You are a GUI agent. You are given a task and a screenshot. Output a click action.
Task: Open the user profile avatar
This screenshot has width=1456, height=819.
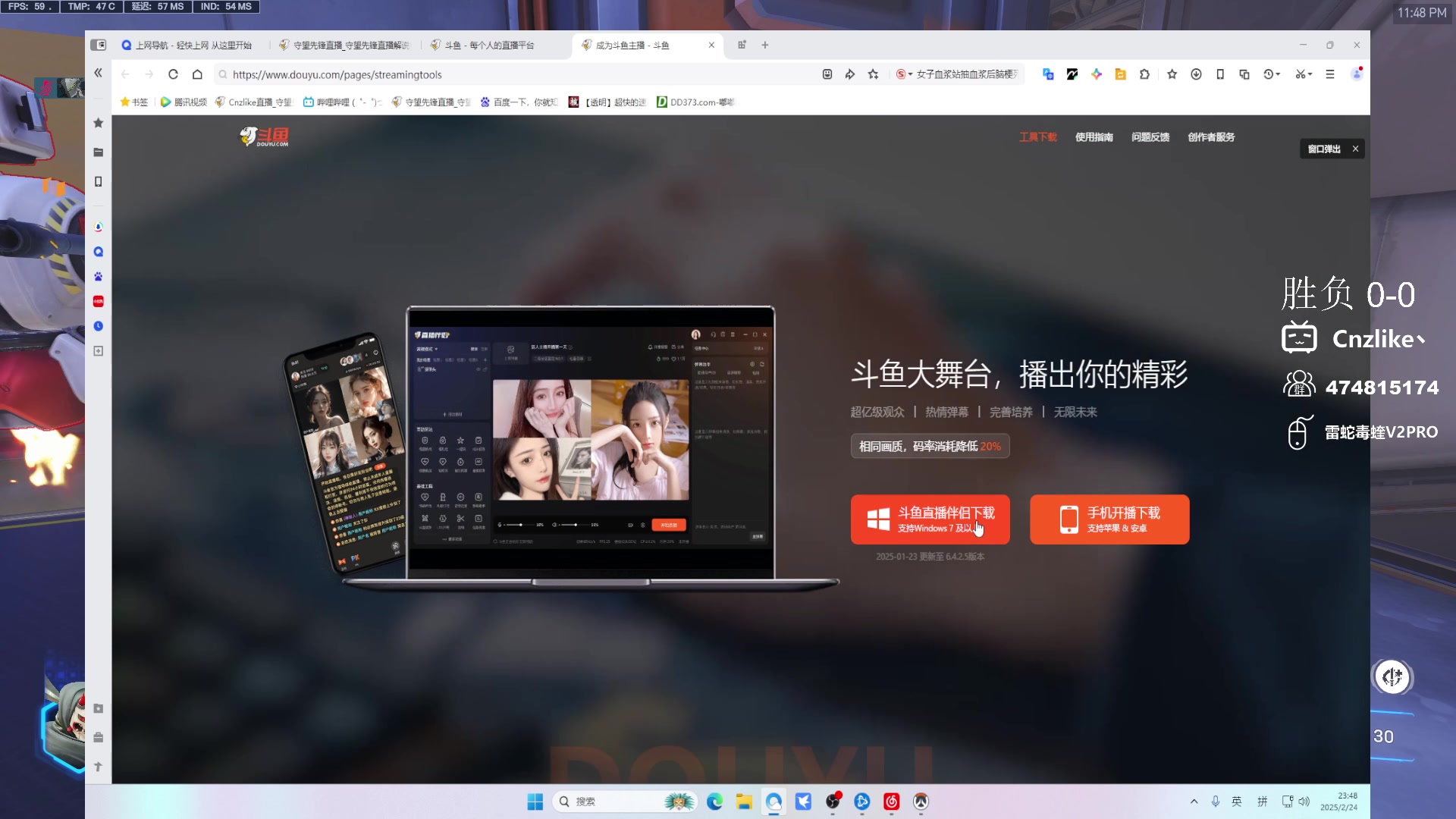[x=1357, y=74]
